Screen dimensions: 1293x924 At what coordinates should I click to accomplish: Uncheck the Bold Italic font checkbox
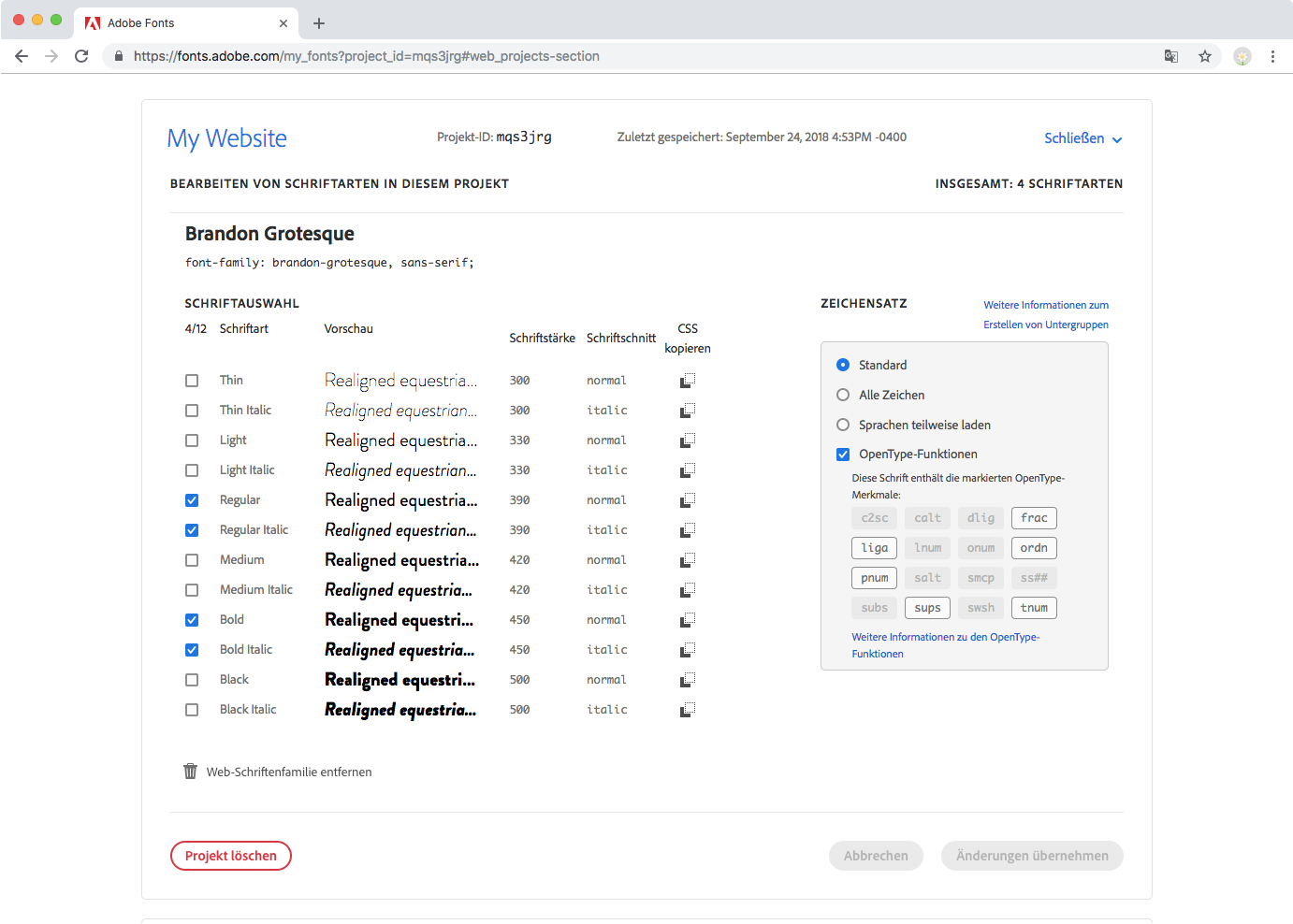(192, 650)
